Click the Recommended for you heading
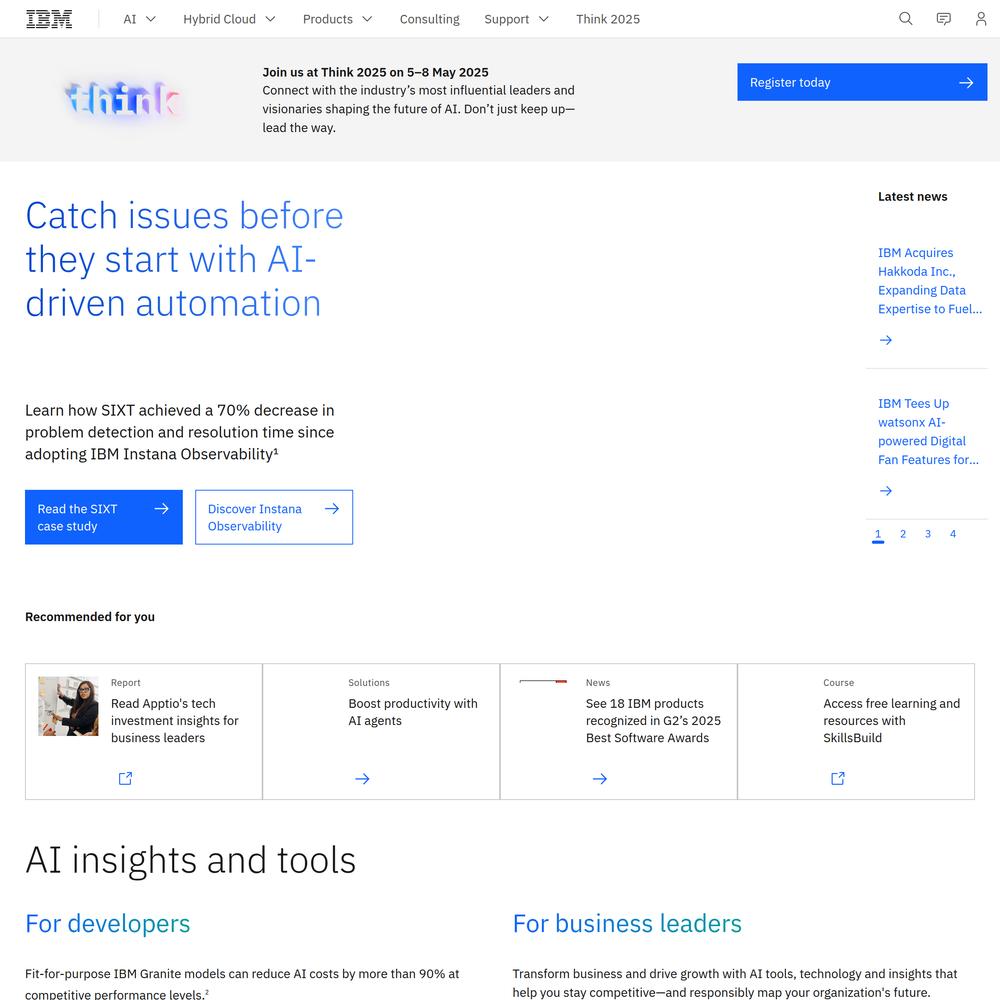Screen dimensions: 1000x1000 90,617
